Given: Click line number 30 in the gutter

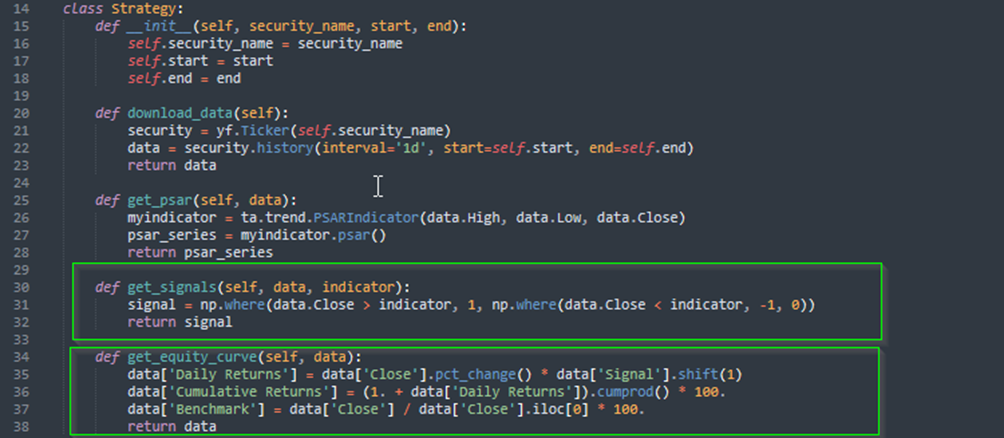Looking at the screenshot, I should coord(24,288).
